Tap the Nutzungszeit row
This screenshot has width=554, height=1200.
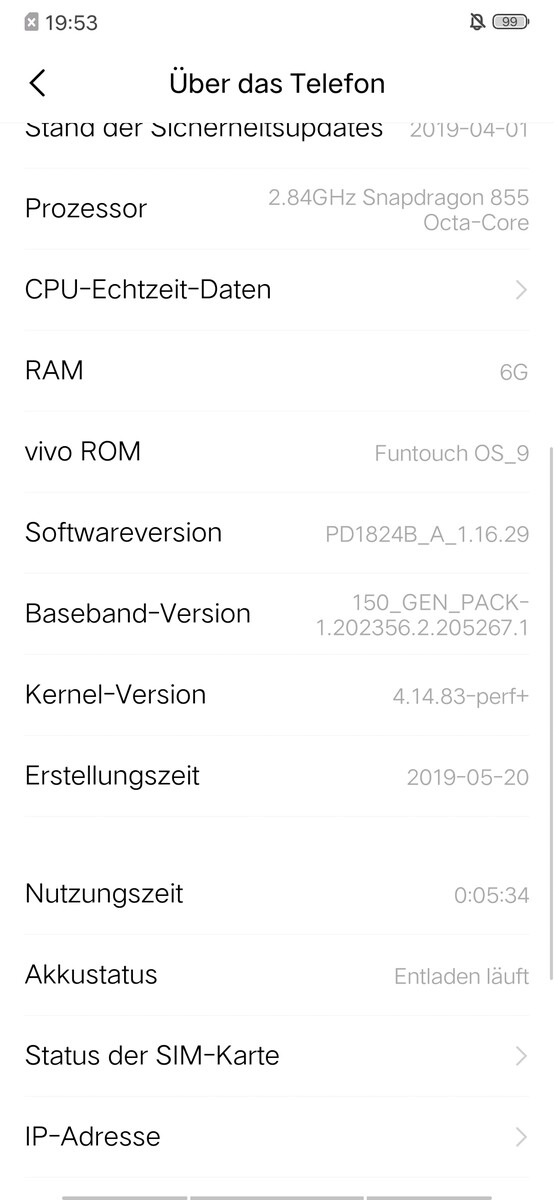[x=277, y=893]
